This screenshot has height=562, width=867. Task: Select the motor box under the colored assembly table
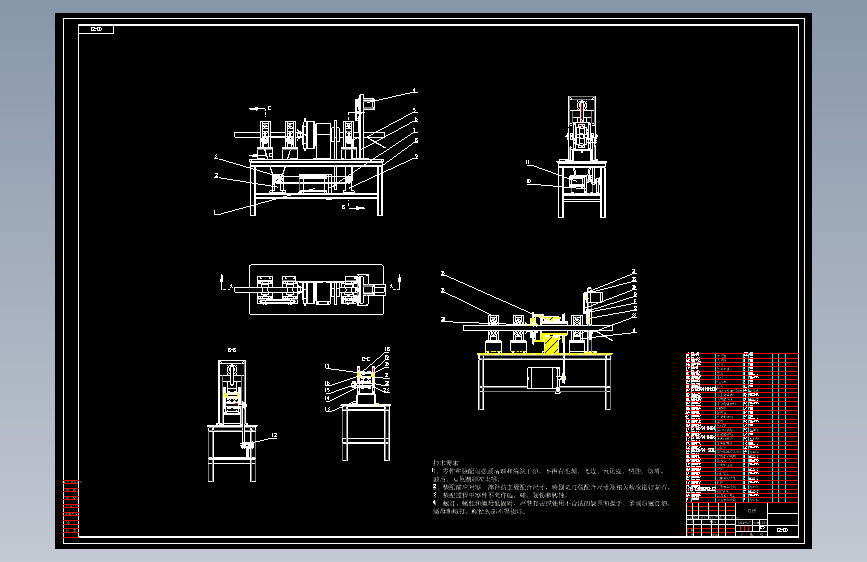[x=544, y=378]
